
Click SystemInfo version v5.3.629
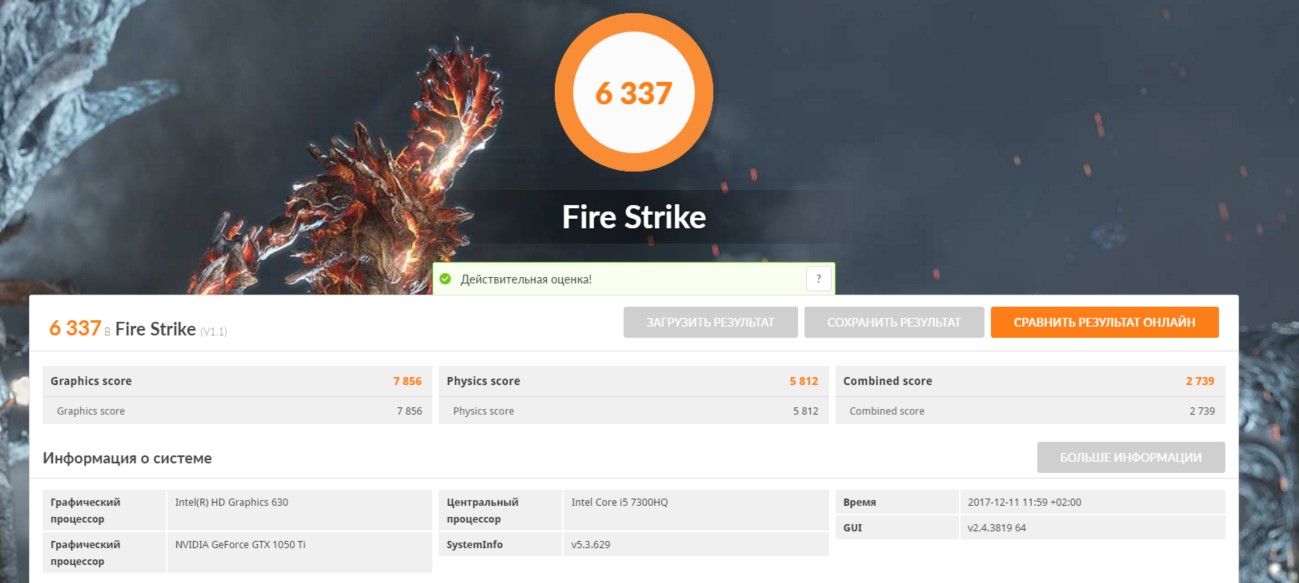(591, 545)
